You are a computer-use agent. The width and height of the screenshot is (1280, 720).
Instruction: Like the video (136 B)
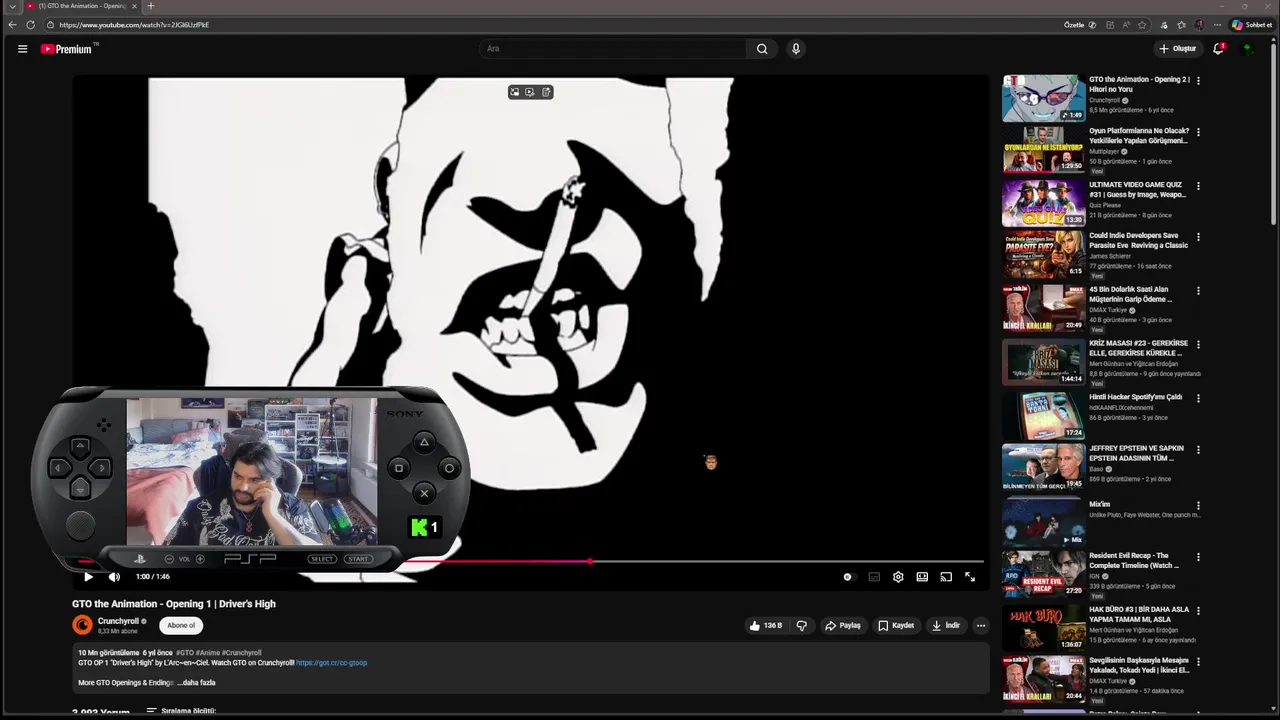coord(765,625)
